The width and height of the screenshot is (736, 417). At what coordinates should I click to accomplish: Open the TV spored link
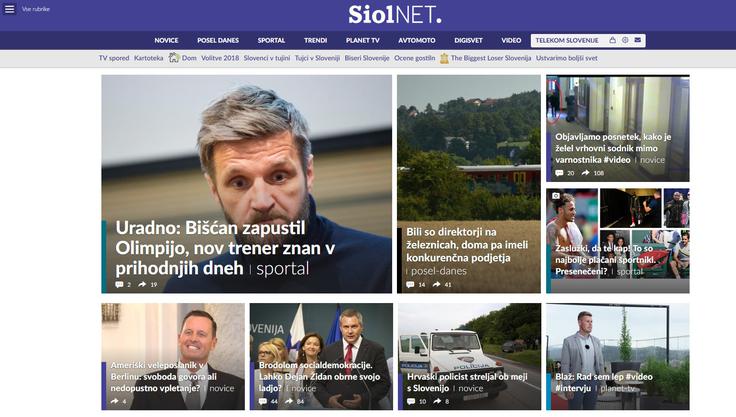coord(114,58)
